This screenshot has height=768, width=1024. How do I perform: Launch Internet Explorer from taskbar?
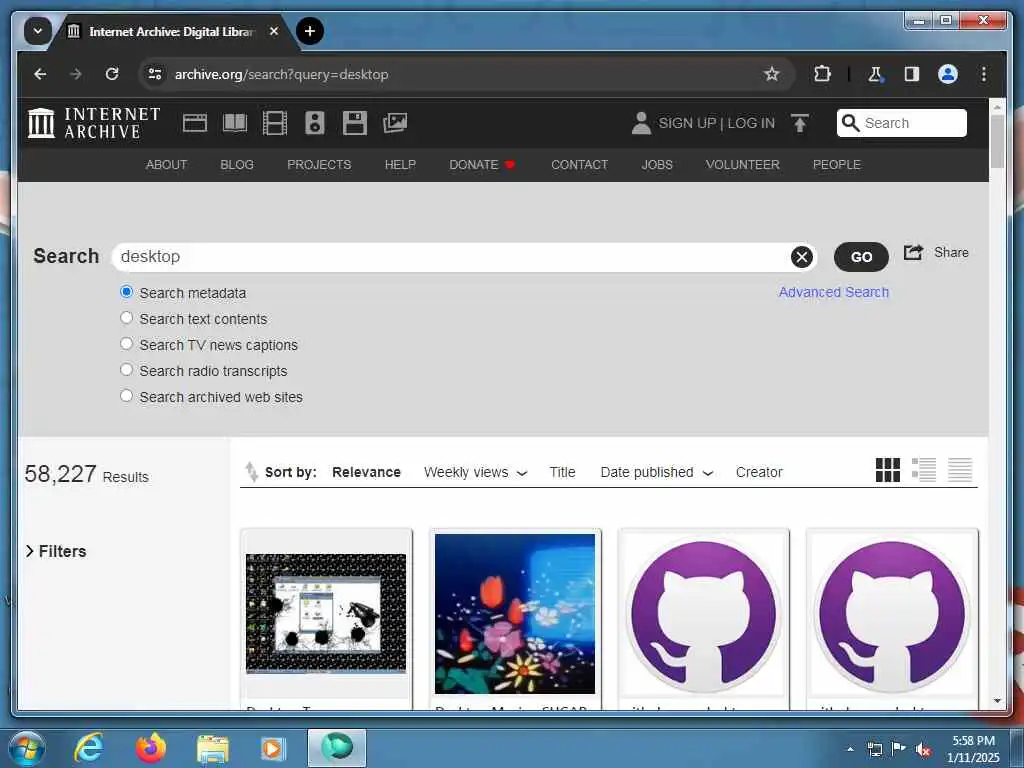(x=89, y=747)
